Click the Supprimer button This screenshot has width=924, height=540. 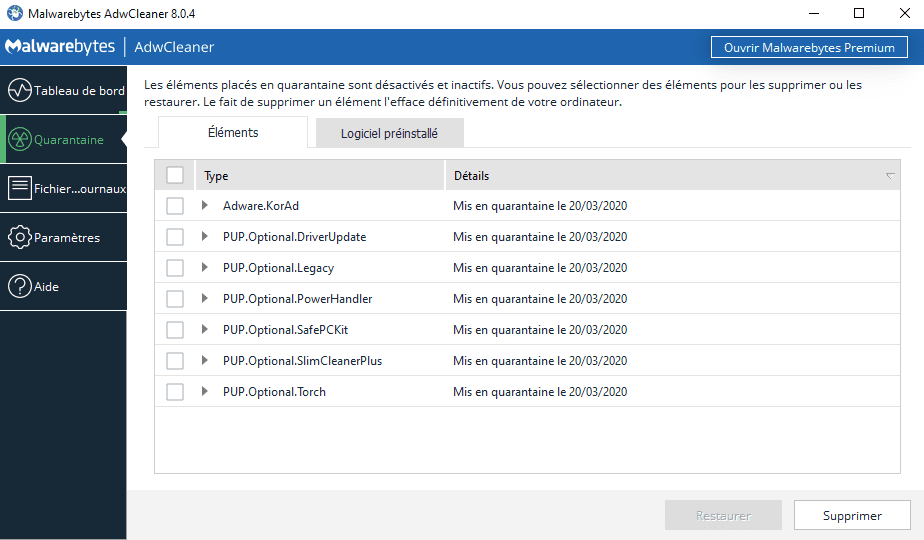pos(852,515)
